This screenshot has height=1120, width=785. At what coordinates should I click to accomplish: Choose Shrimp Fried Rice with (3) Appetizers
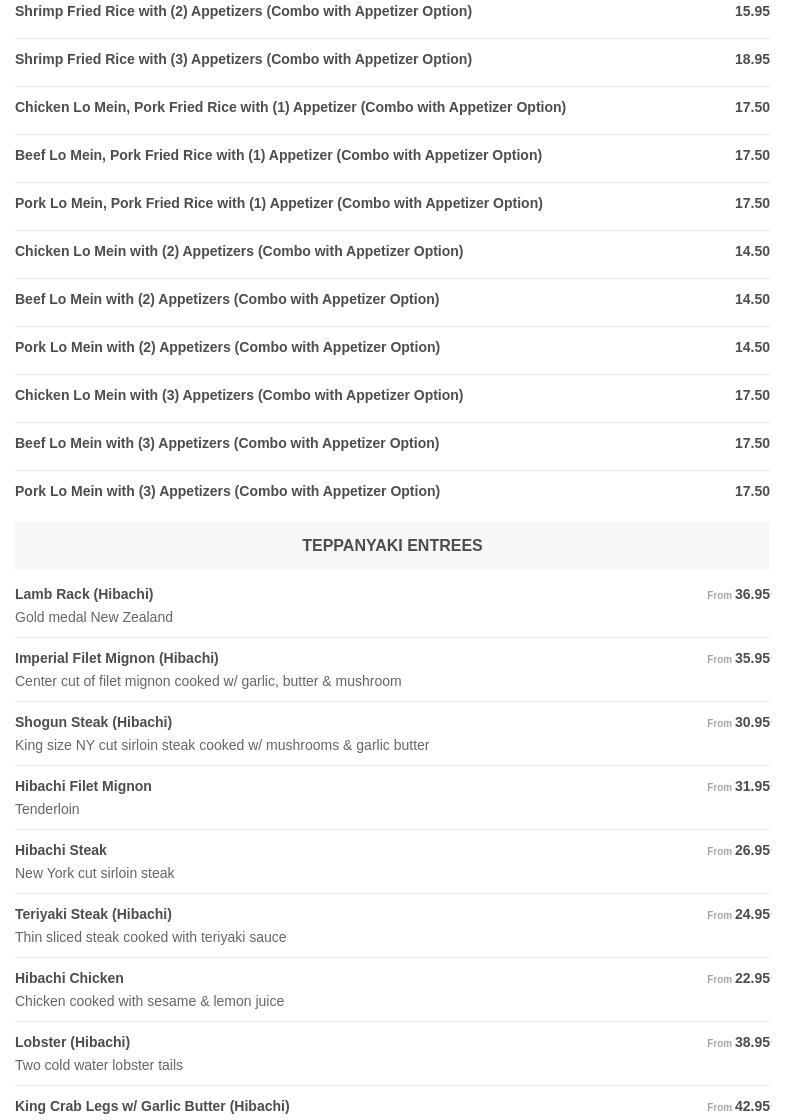pyautogui.click(x=243, y=59)
